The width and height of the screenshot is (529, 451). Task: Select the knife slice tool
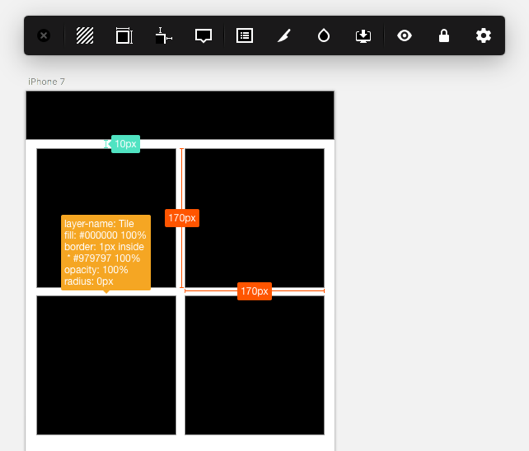click(x=284, y=35)
